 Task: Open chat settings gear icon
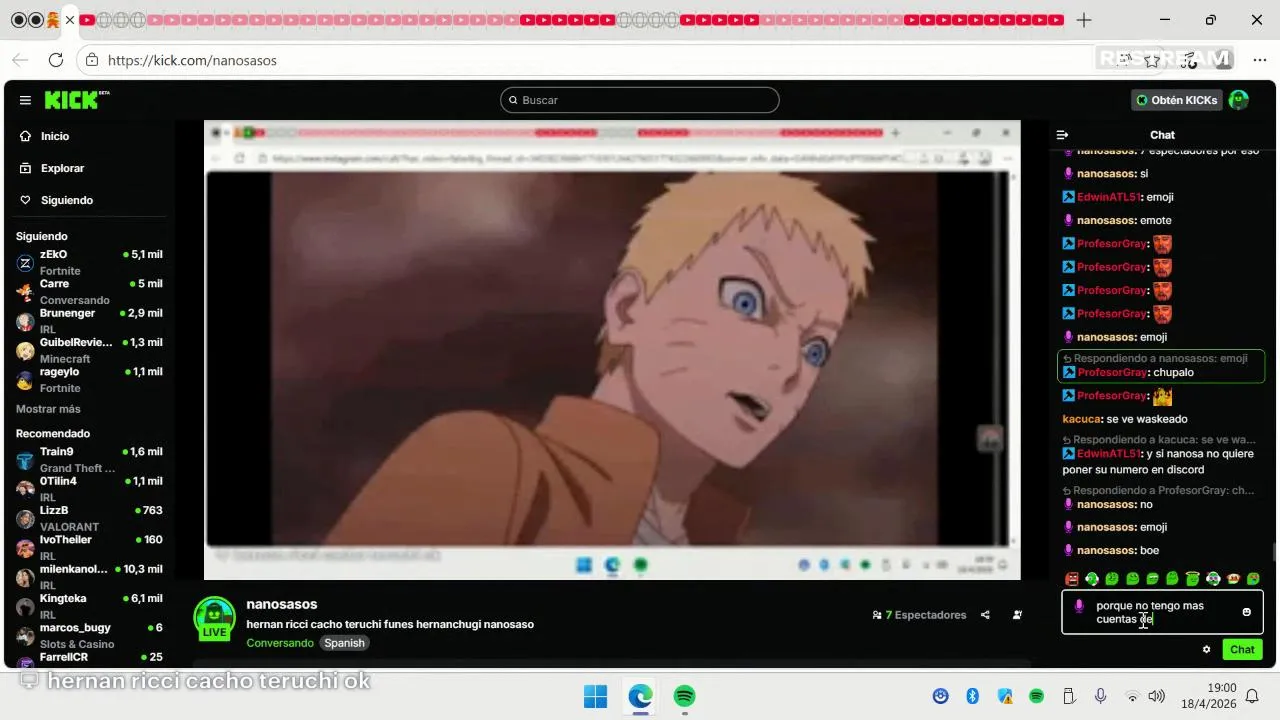click(x=1206, y=649)
